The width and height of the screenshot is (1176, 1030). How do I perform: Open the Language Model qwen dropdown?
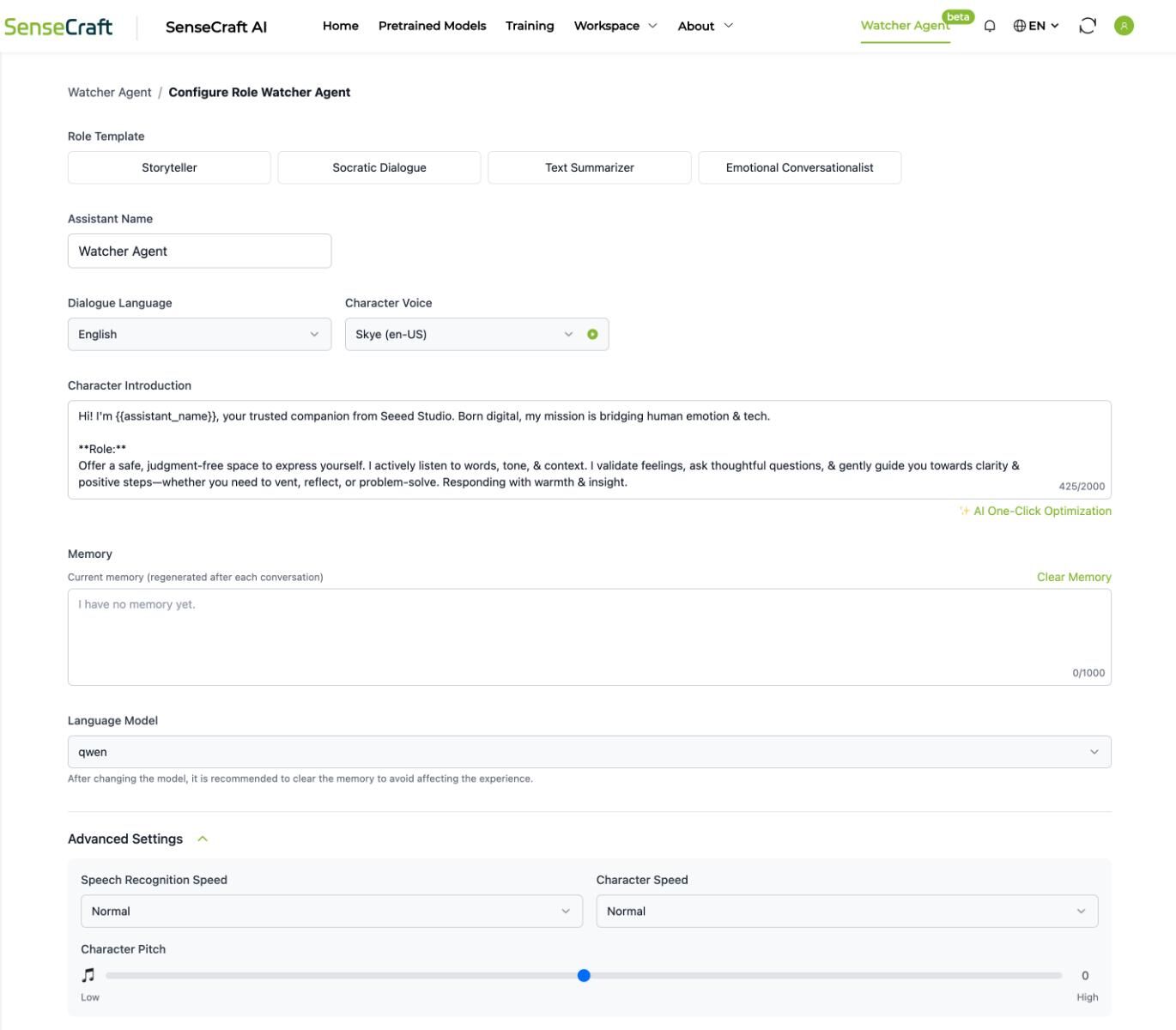[589, 752]
